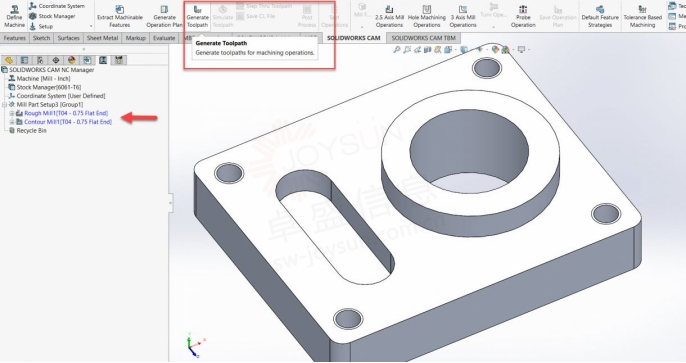The image size is (686, 363).
Task: Open Default Feature Strategies
Action: (600, 16)
